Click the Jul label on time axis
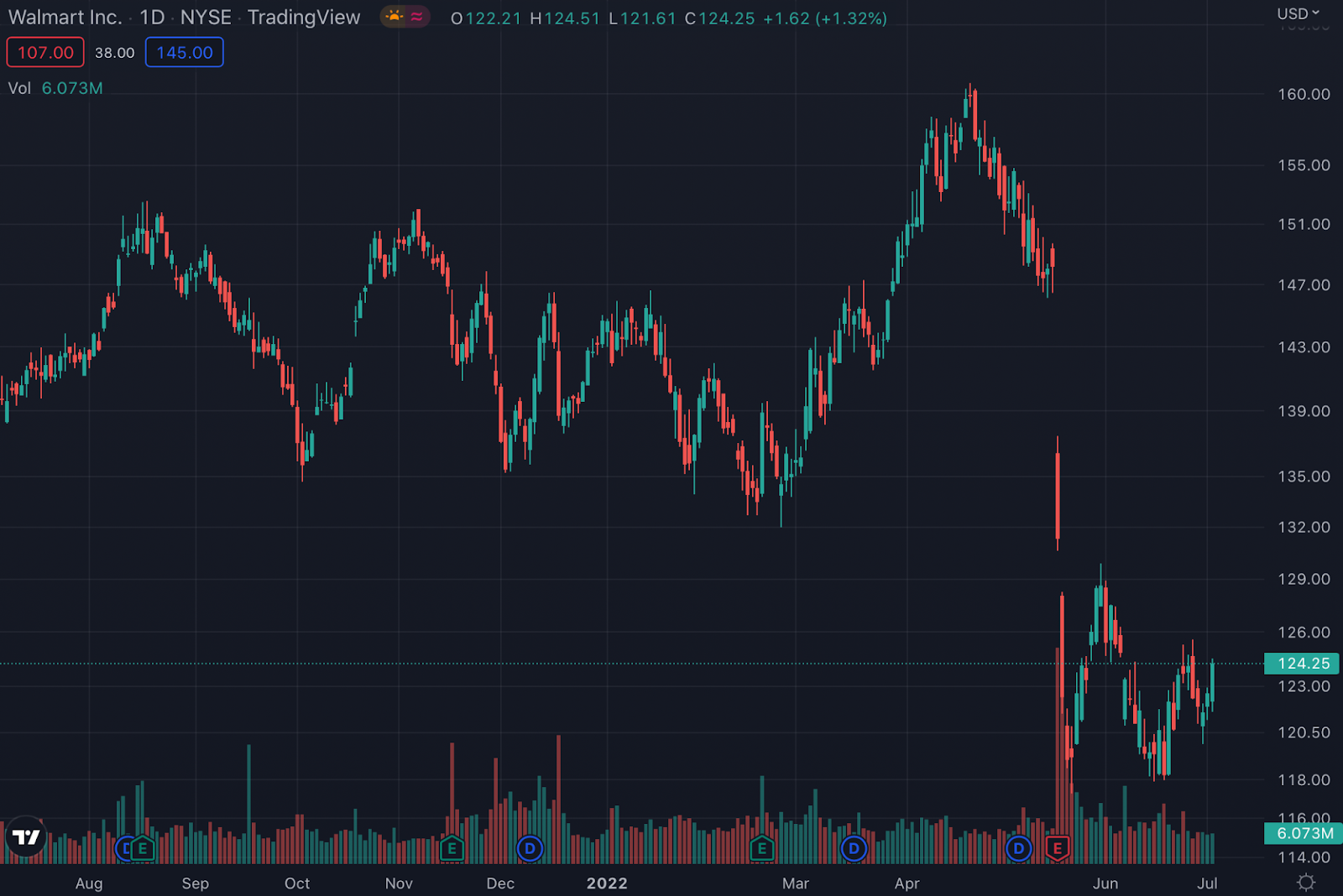 coord(1207,883)
